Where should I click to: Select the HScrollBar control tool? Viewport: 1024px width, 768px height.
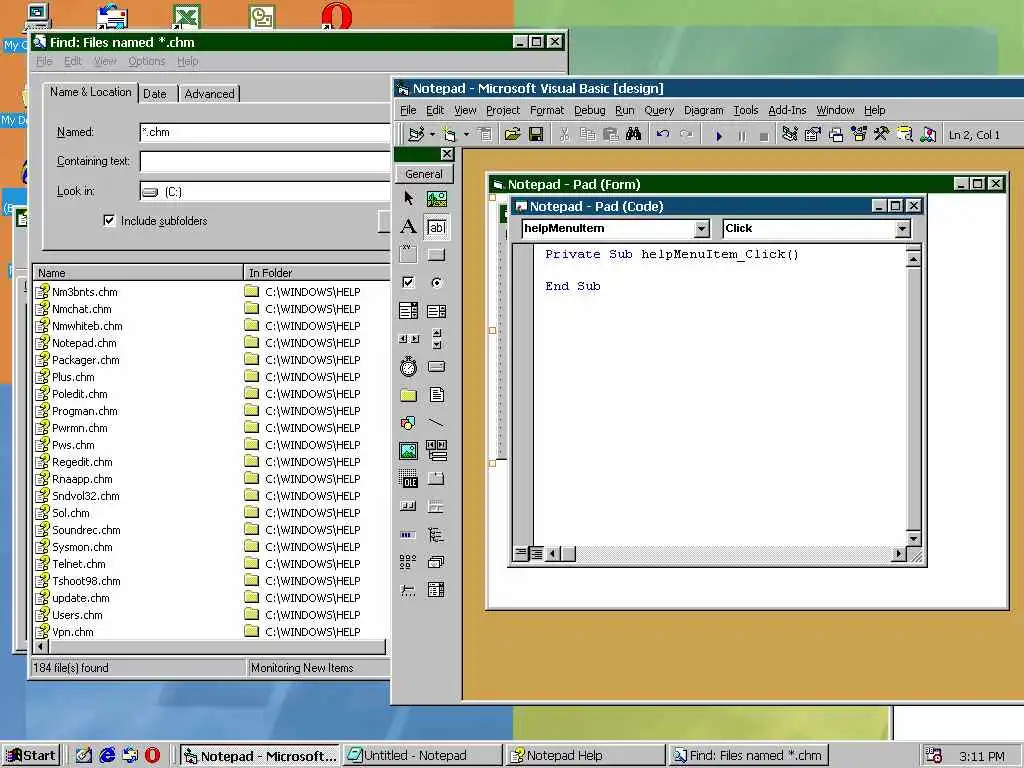[x=409, y=339]
